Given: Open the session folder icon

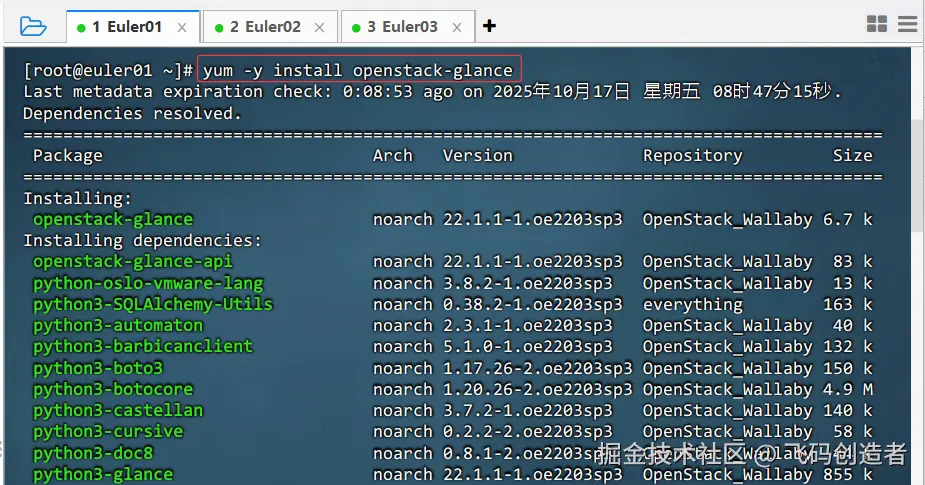Looking at the screenshot, I should (x=32, y=27).
